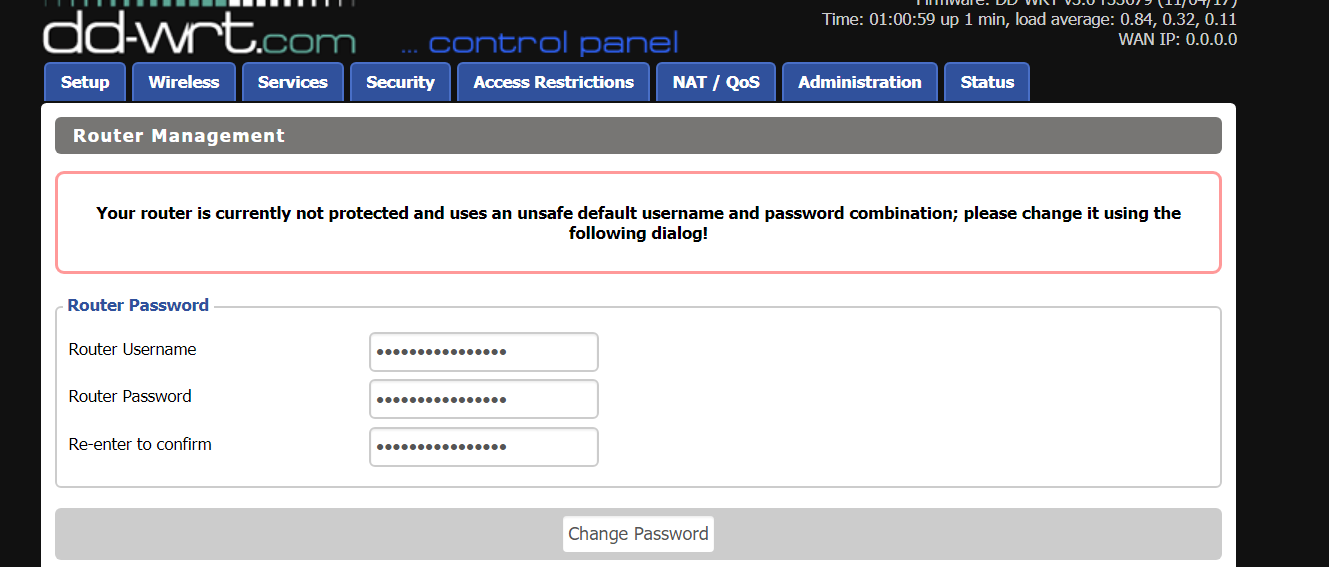The width and height of the screenshot is (1329, 567).
Task: Open the Access Restrictions tab
Action: click(x=554, y=83)
